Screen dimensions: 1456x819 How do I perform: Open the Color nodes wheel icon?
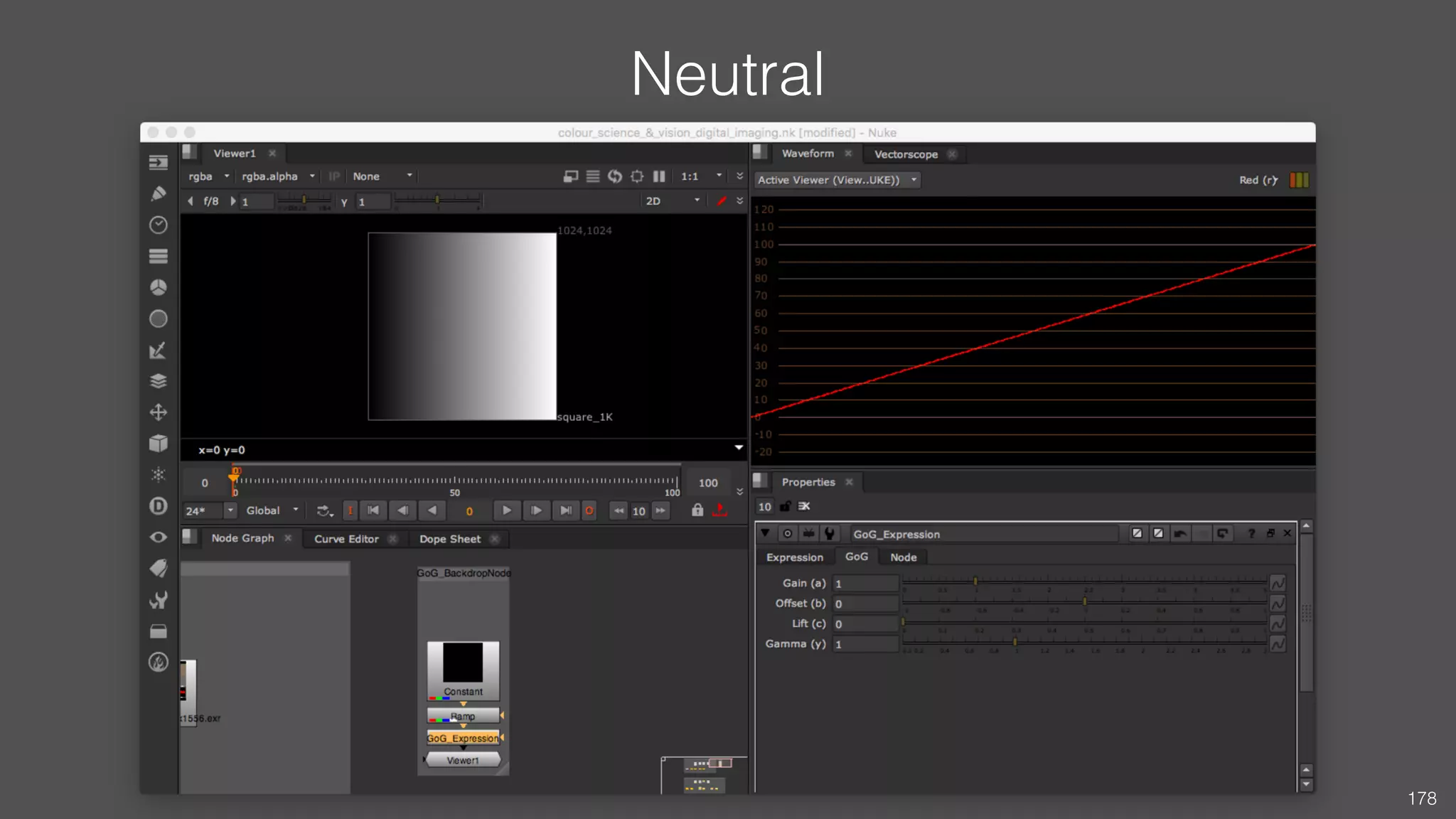click(158, 288)
